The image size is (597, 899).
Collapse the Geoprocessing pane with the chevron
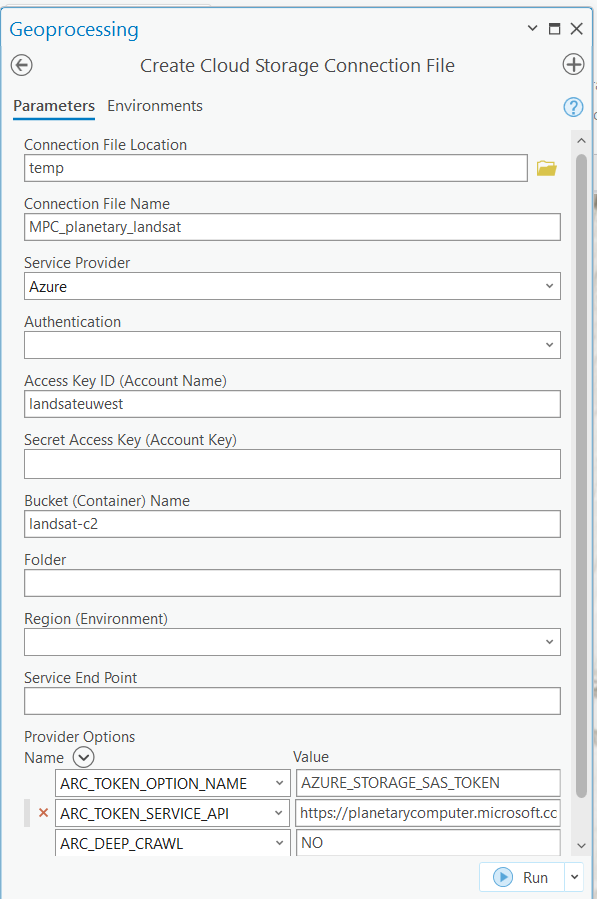click(532, 29)
